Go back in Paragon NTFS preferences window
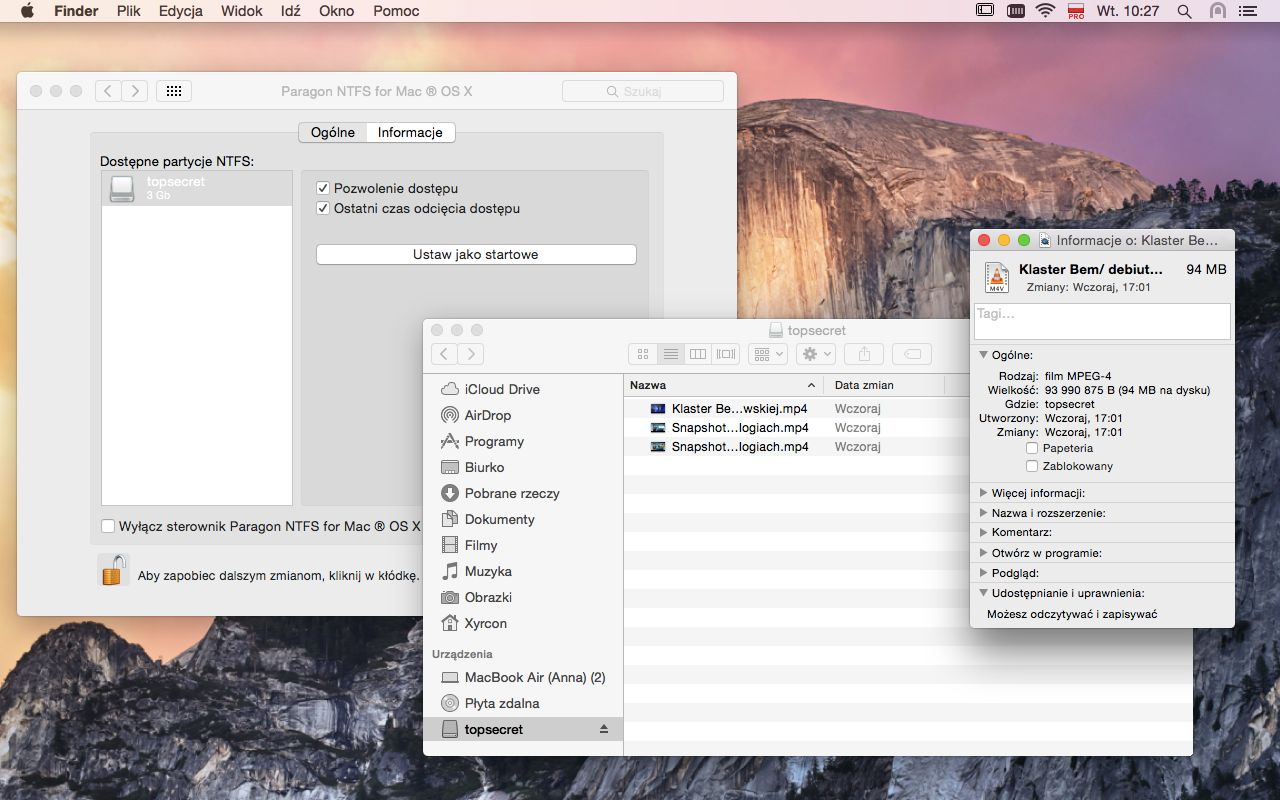 [108, 91]
